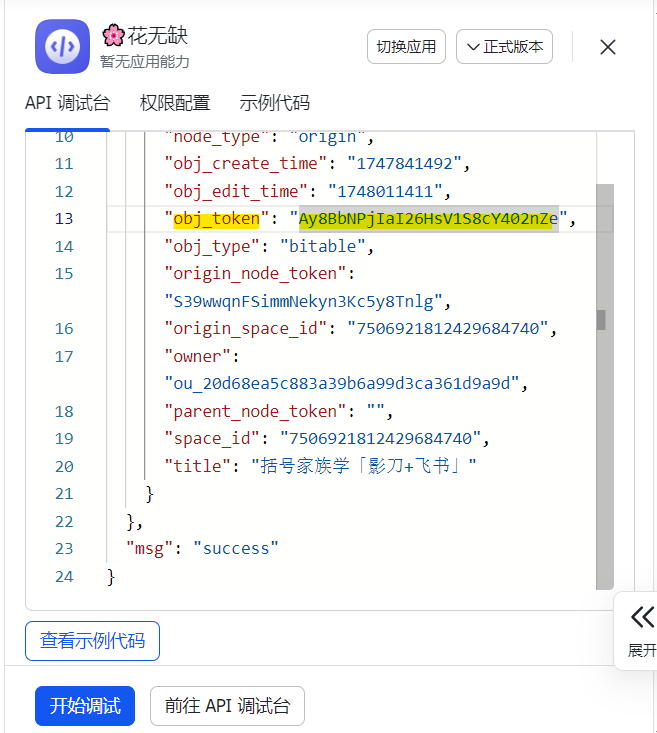Click the app code logo icon
Screen dimensions: 657x733
[x=62, y=47]
